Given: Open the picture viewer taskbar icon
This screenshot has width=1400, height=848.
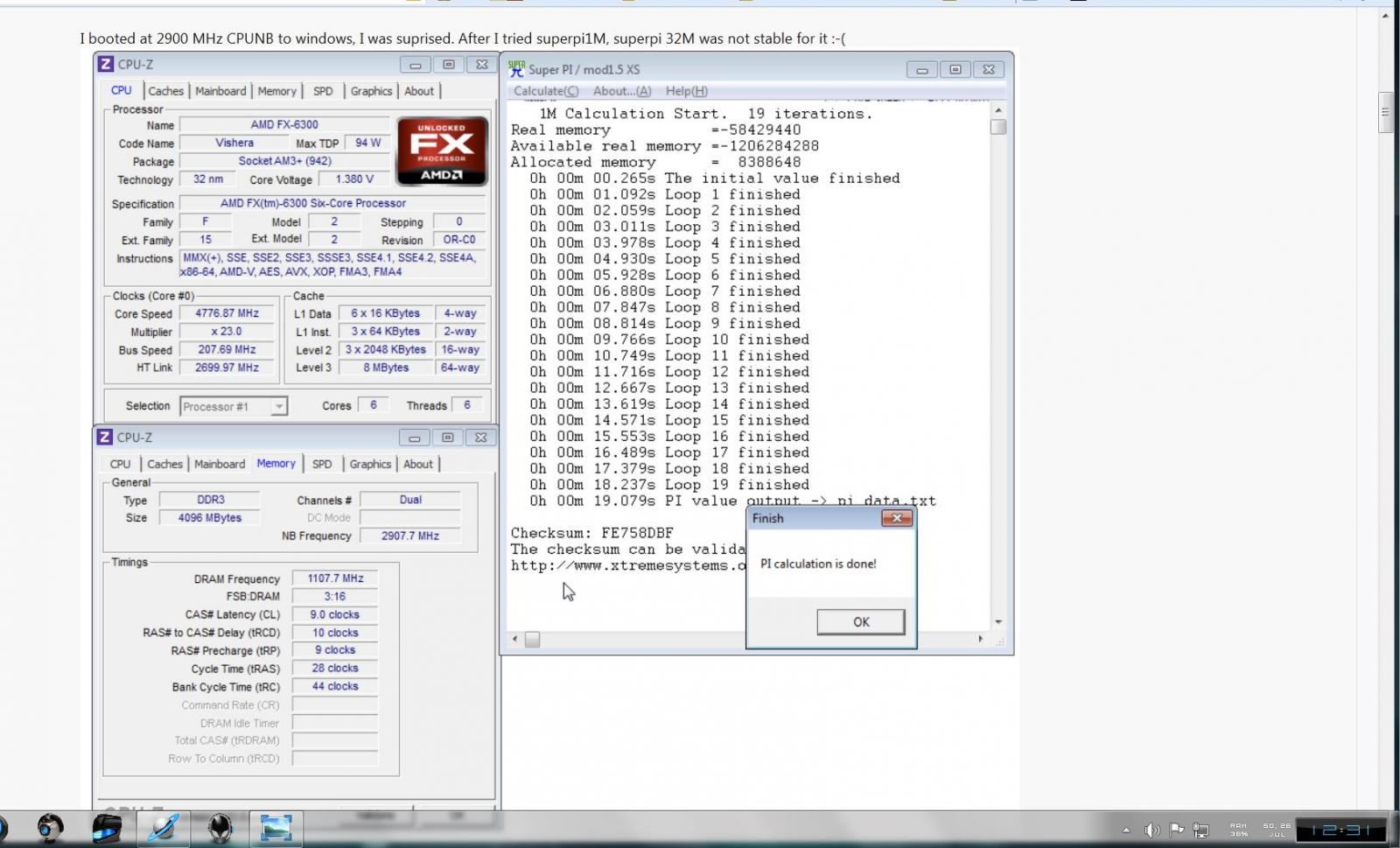Looking at the screenshot, I should point(276,827).
